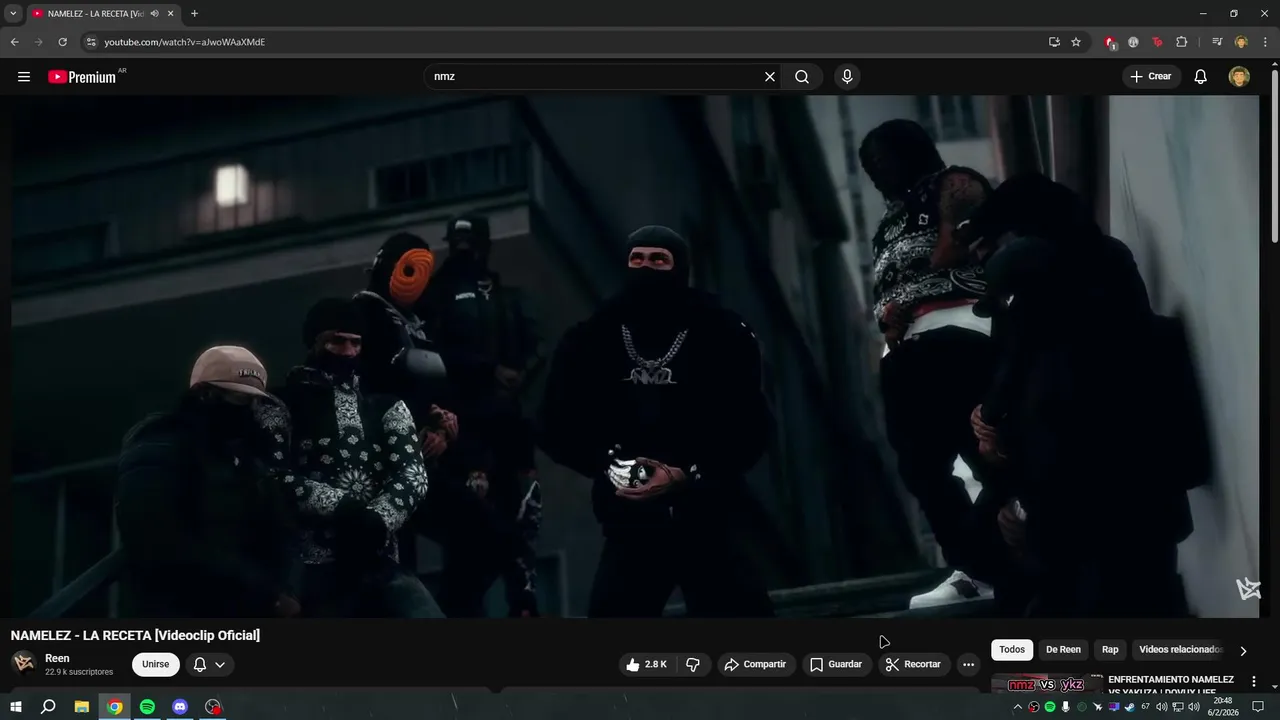Open the YouTube account avatar menu

click(x=1239, y=77)
